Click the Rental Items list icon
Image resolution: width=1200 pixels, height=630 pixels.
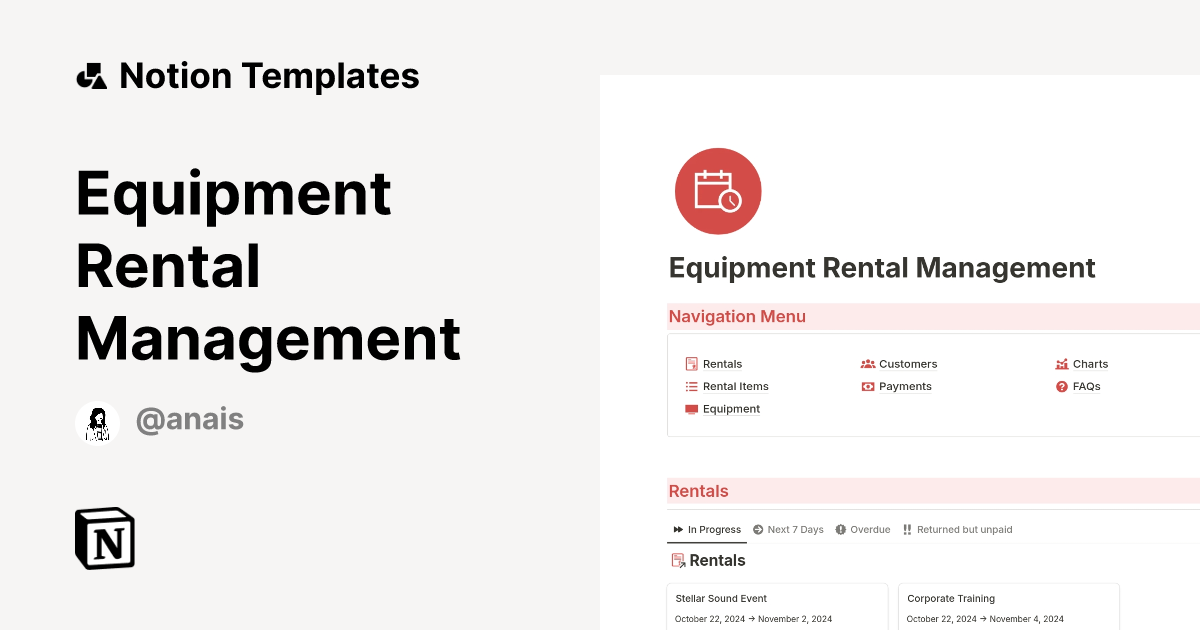[x=691, y=387]
